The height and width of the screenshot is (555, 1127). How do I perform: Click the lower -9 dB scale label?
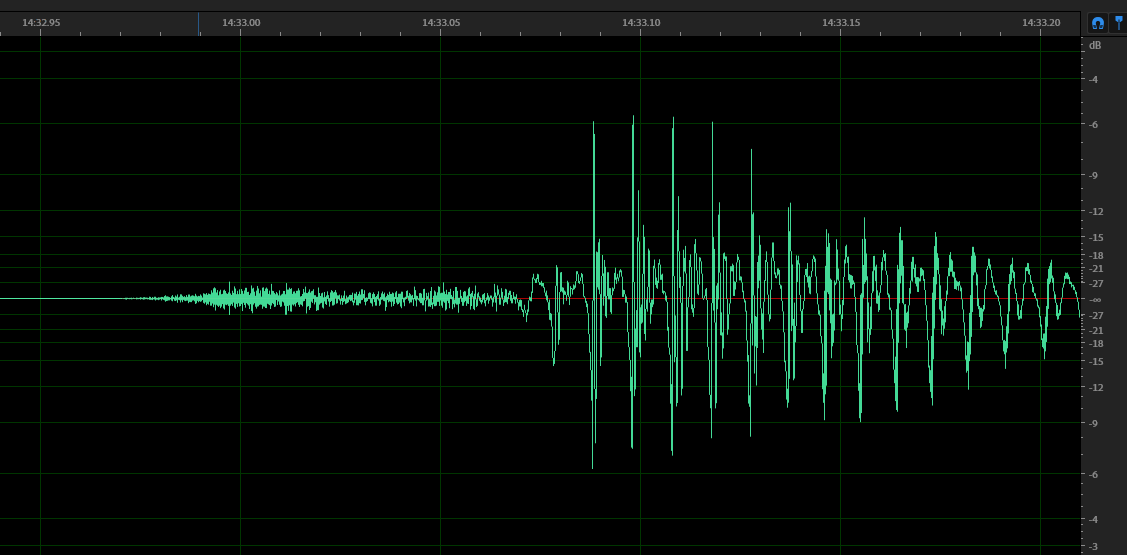(1094, 423)
